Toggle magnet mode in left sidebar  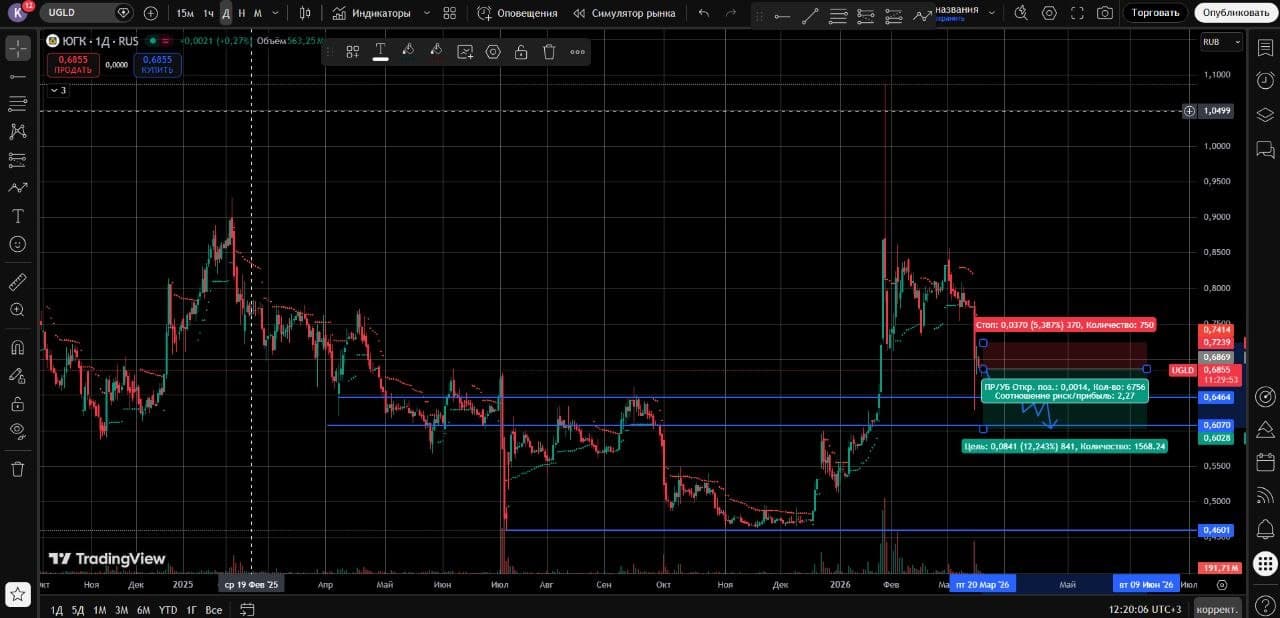tap(17, 348)
